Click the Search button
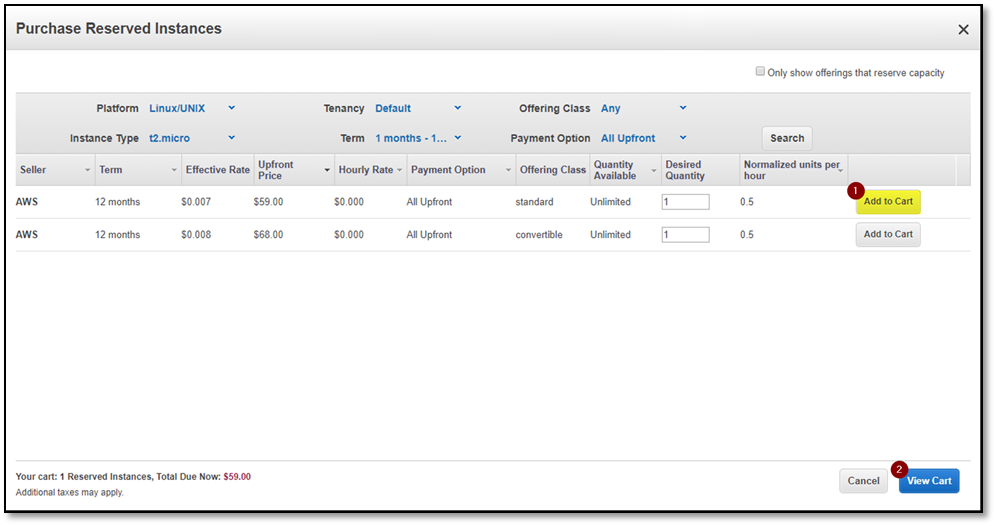The height and width of the screenshot is (526, 996). coord(787,138)
